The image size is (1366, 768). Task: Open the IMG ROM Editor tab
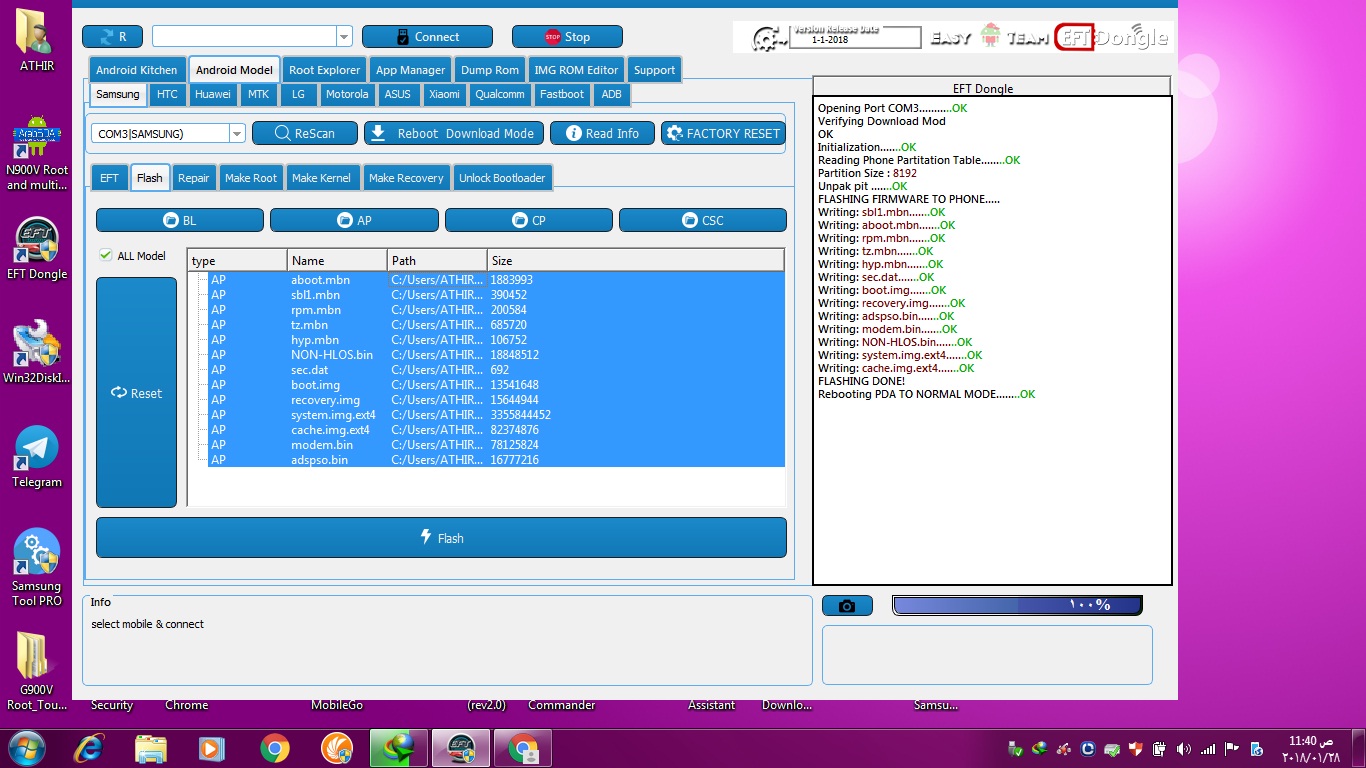point(576,70)
